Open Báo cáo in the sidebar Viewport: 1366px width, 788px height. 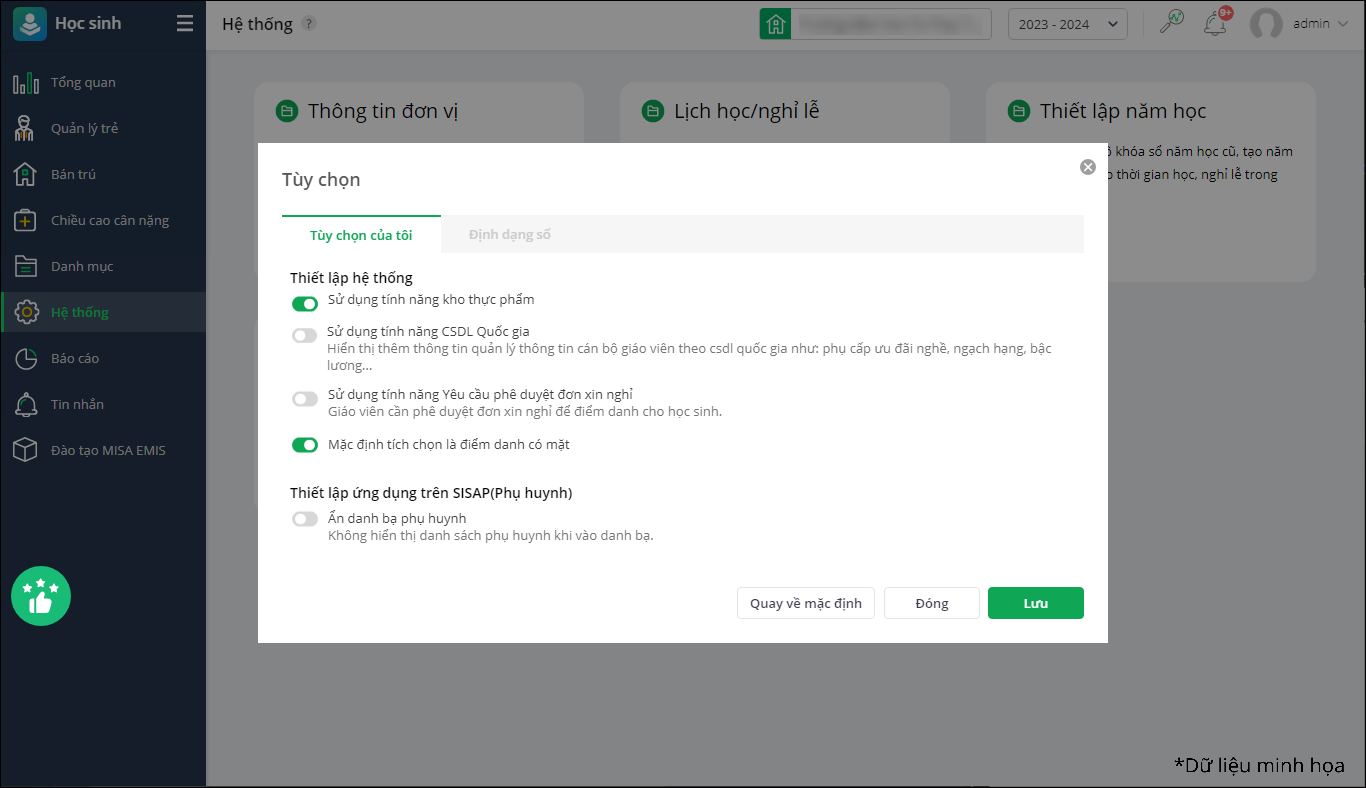(75, 359)
